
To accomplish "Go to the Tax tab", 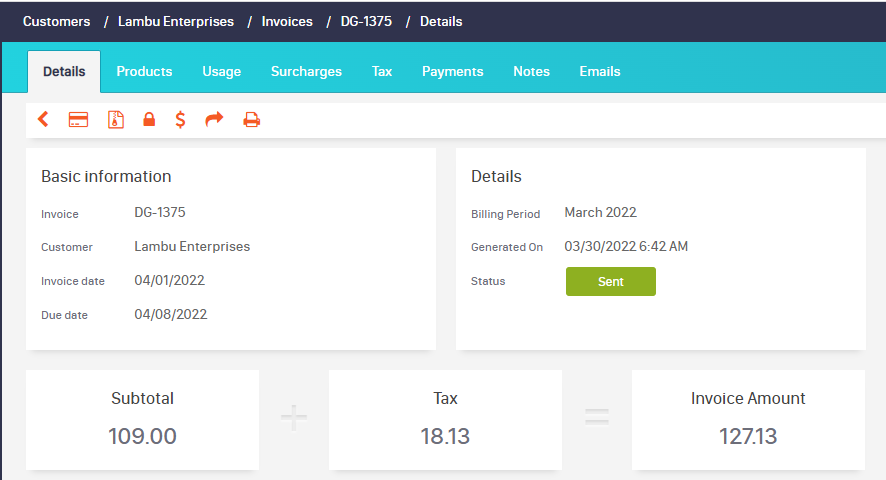I will pyautogui.click(x=382, y=72).
